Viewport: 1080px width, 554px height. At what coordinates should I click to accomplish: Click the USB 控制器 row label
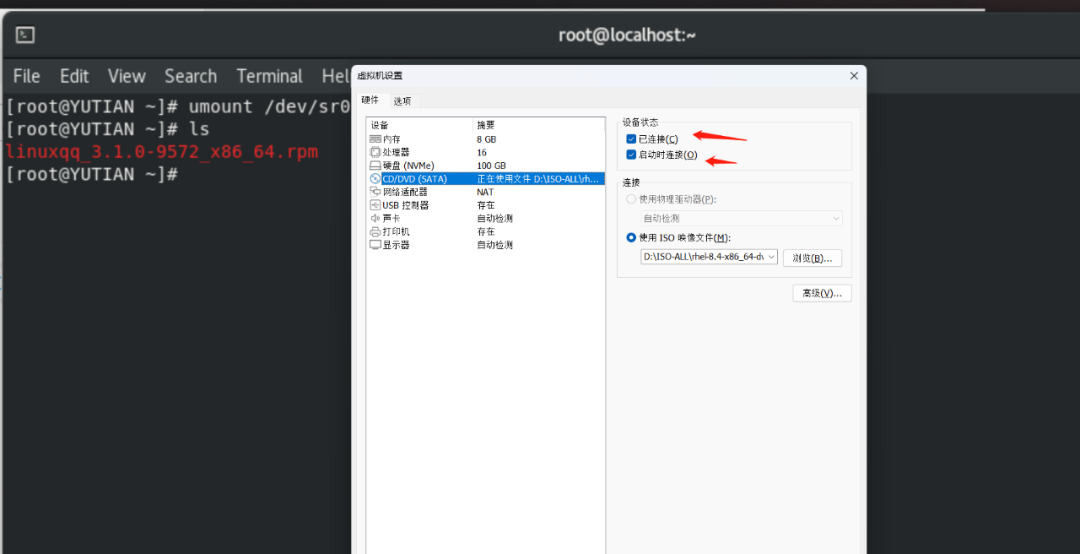406,205
